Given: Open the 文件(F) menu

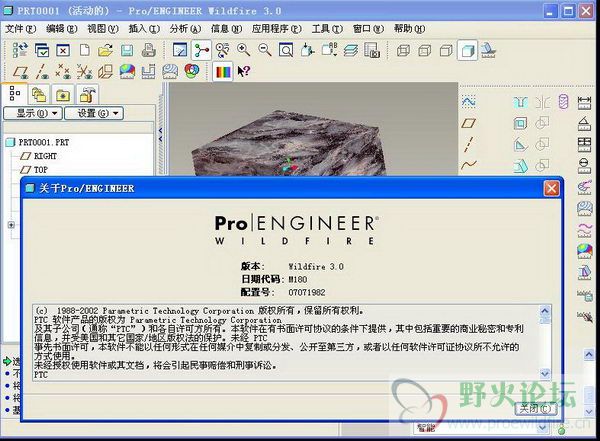Looking at the screenshot, I should 20,29.
